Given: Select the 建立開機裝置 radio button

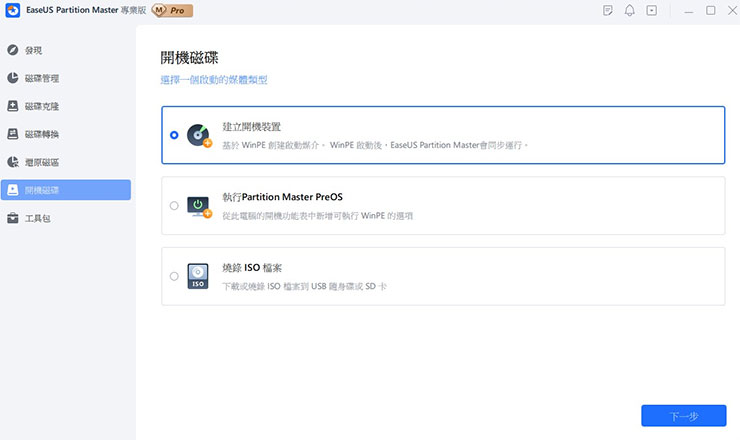Looking at the screenshot, I should pos(174,135).
